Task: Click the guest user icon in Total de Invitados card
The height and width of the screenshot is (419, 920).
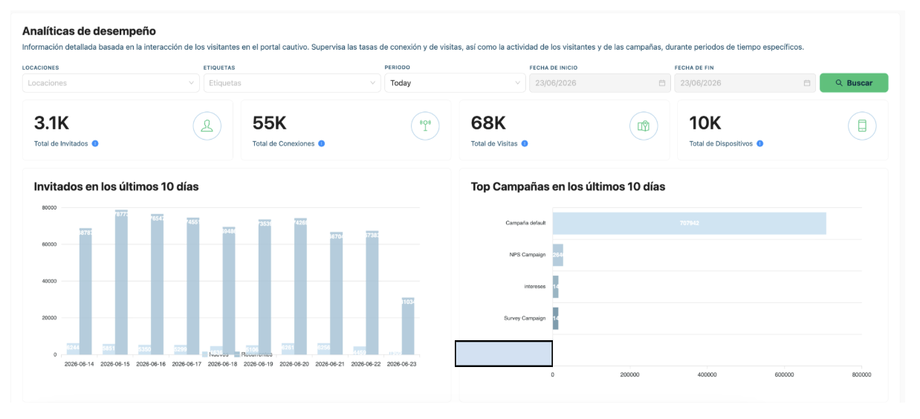Action: click(x=207, y=126)
